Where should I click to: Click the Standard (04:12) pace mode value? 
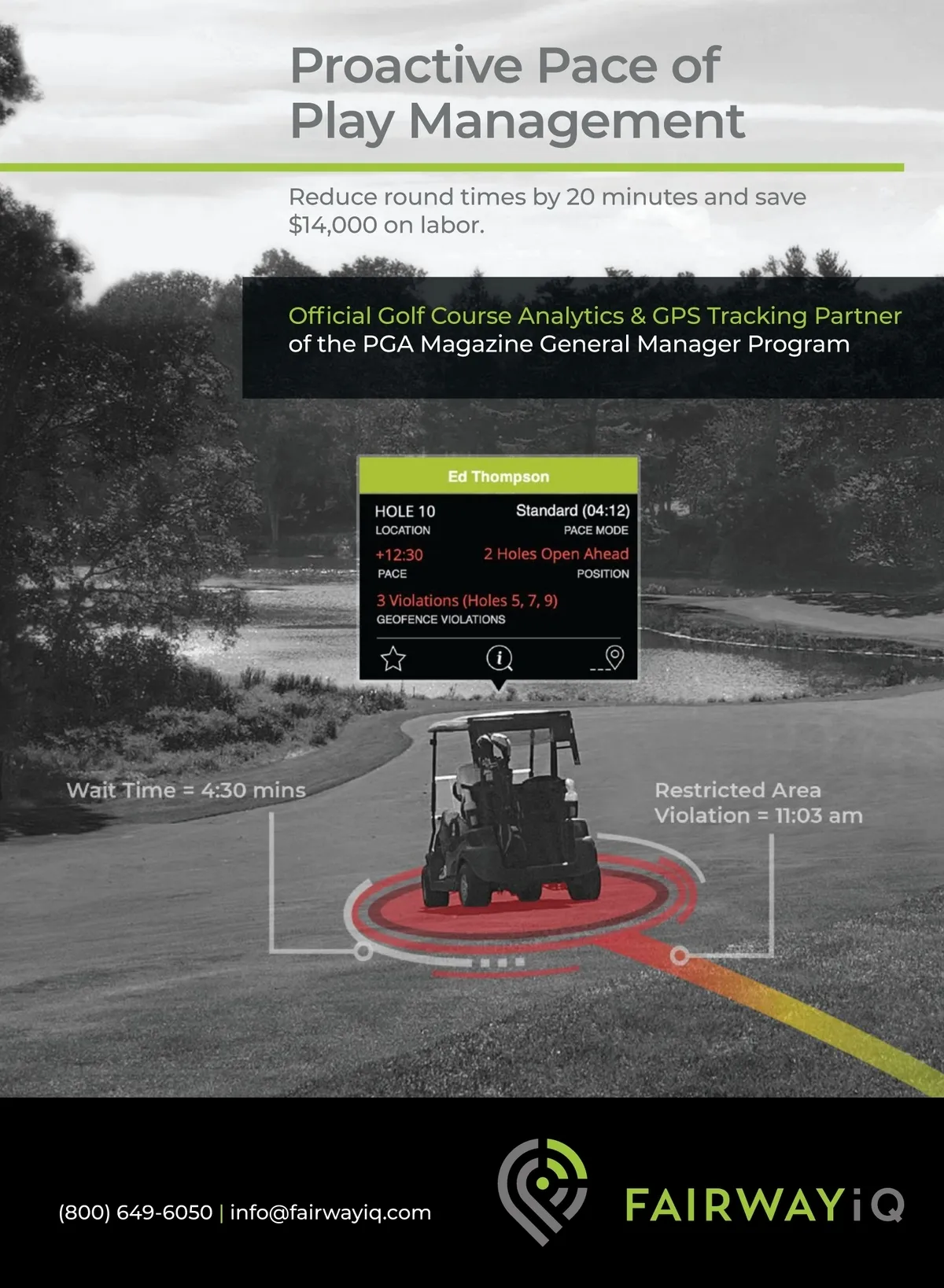(x=572, y=510)
